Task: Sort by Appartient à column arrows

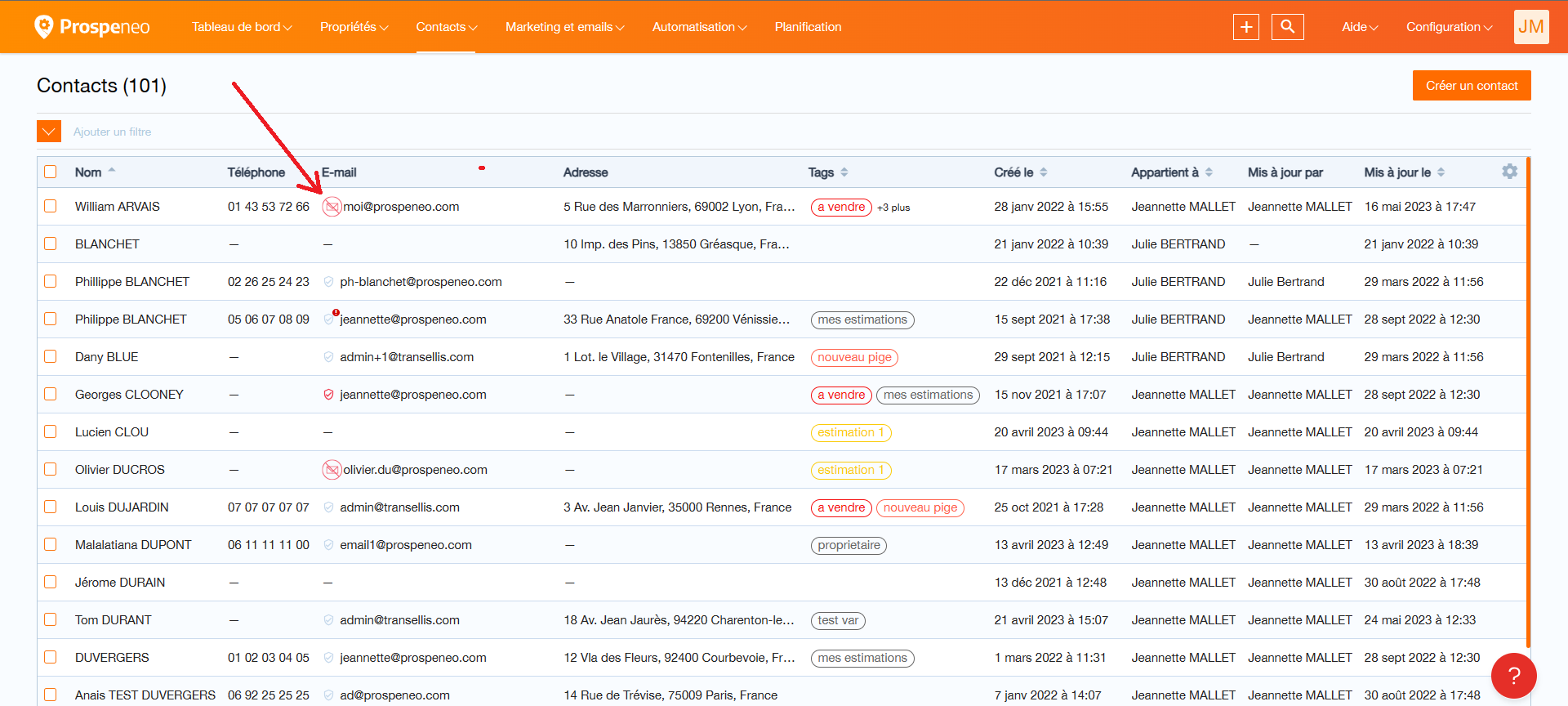Action: (x=1209, y=172)
